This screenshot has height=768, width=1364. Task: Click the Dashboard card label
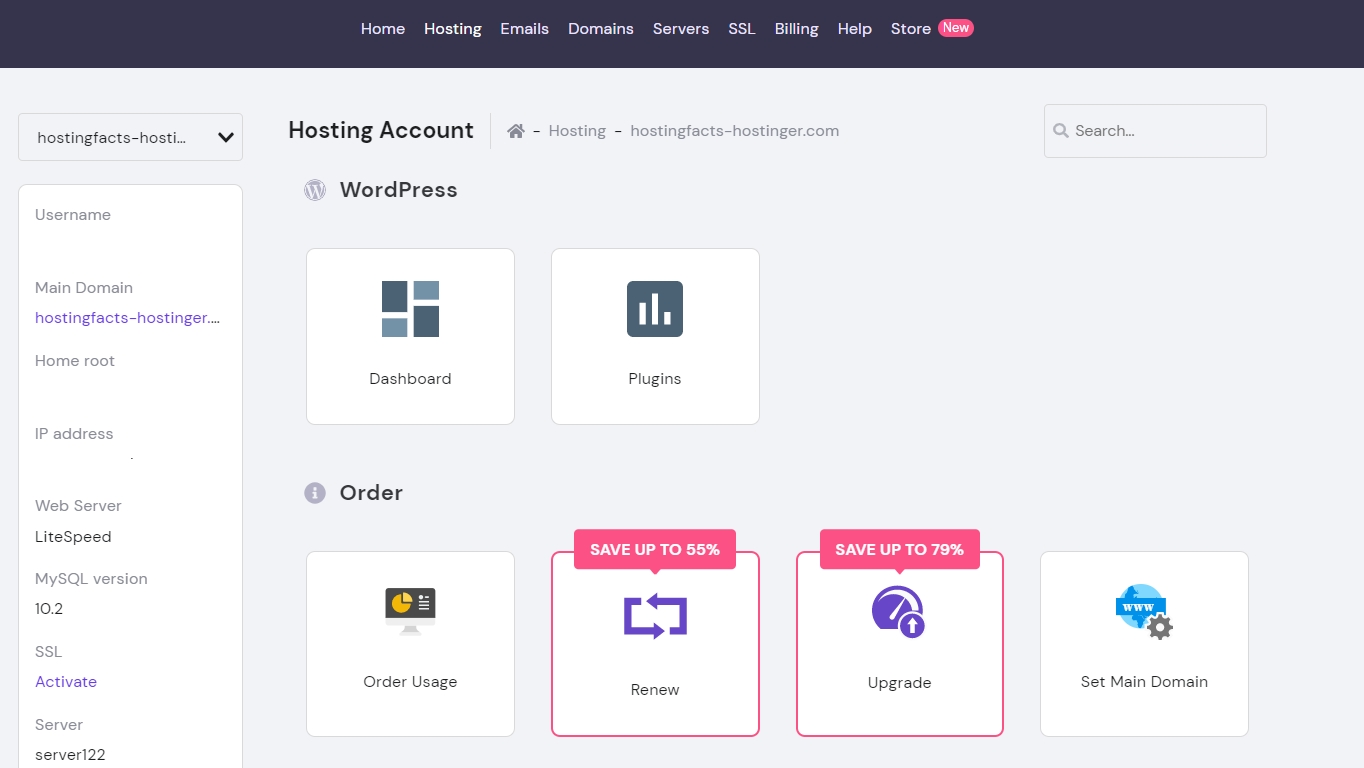(x=410, y=379)
